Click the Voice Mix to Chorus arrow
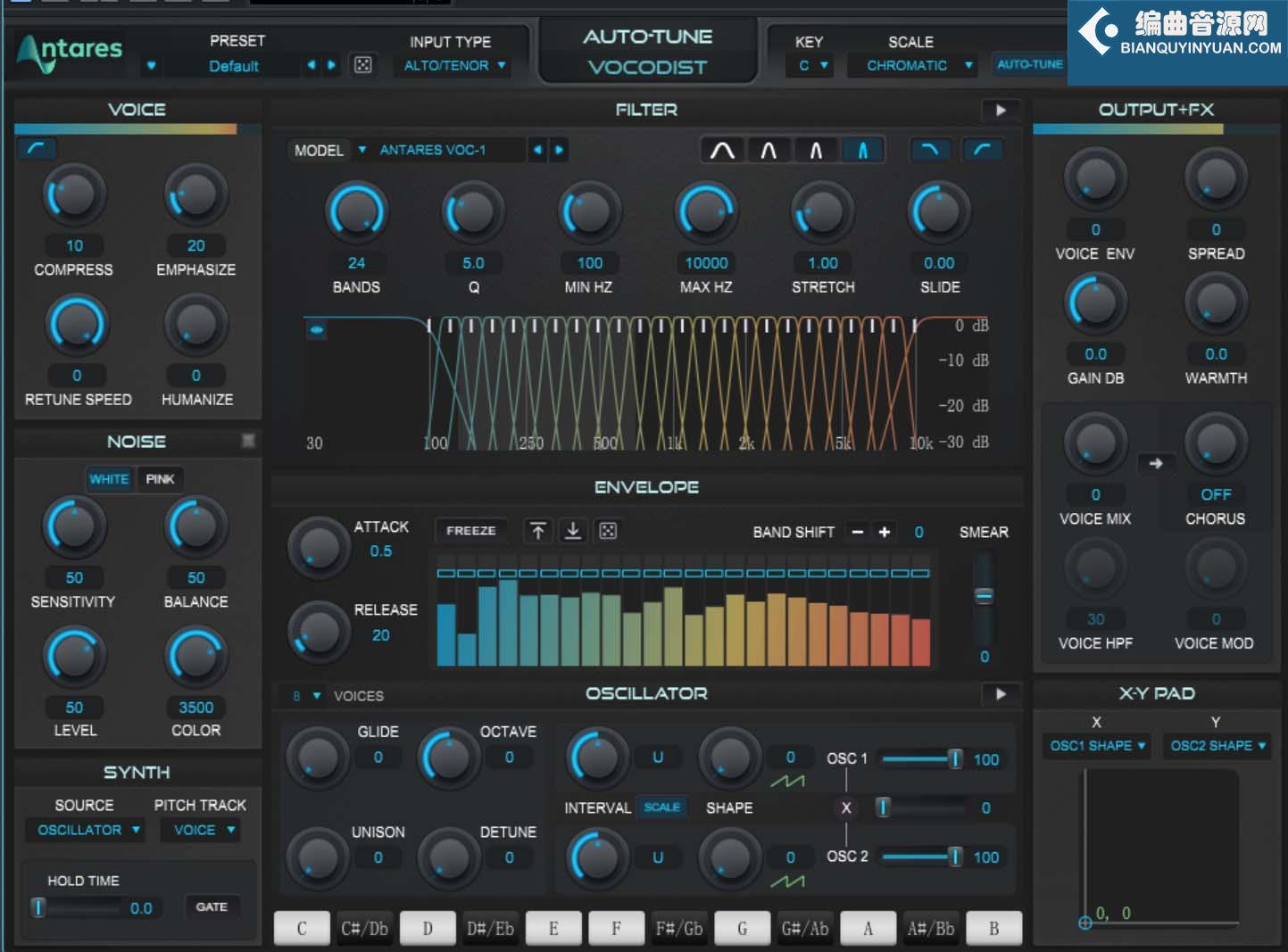Image resolution: width=1288 pixels, height=952 pixels. [x=1155, y=463]
